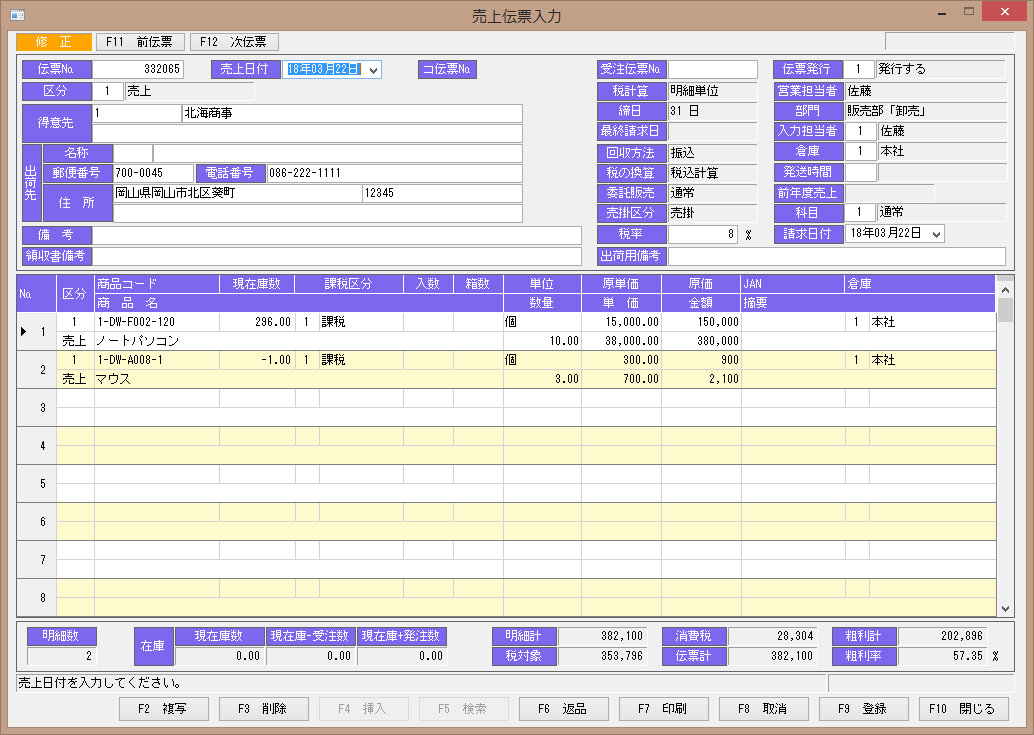Click the F7 印刷 print button
The image size is (1034, 735).
663,709
